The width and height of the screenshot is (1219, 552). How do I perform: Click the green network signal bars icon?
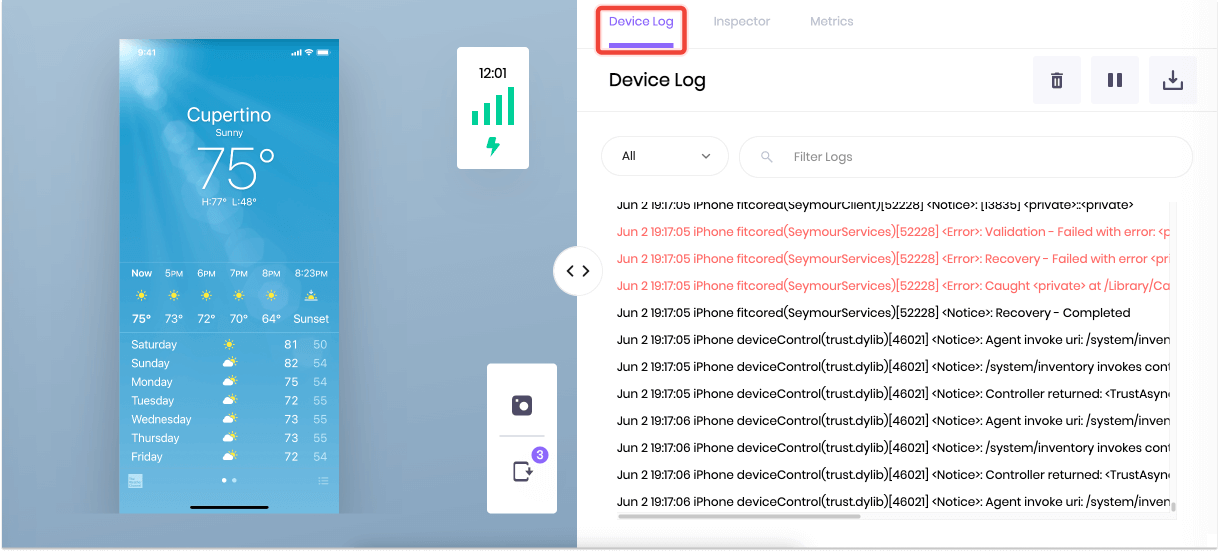point(493,106)
